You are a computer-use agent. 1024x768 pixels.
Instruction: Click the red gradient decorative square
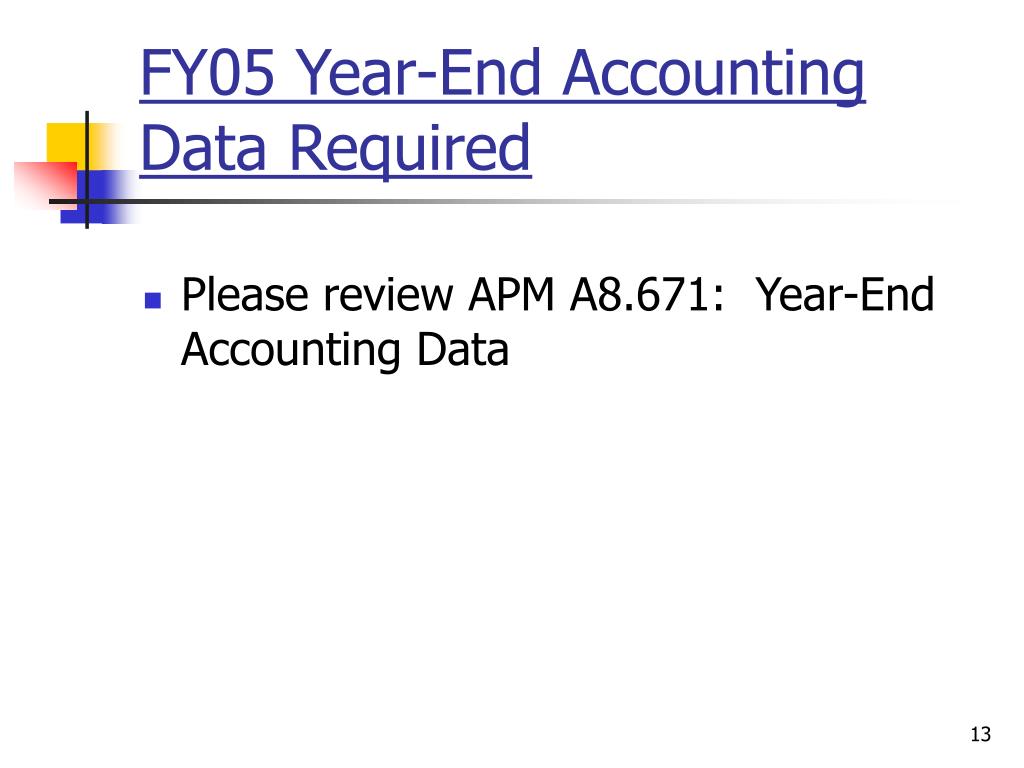coord(44,185)
